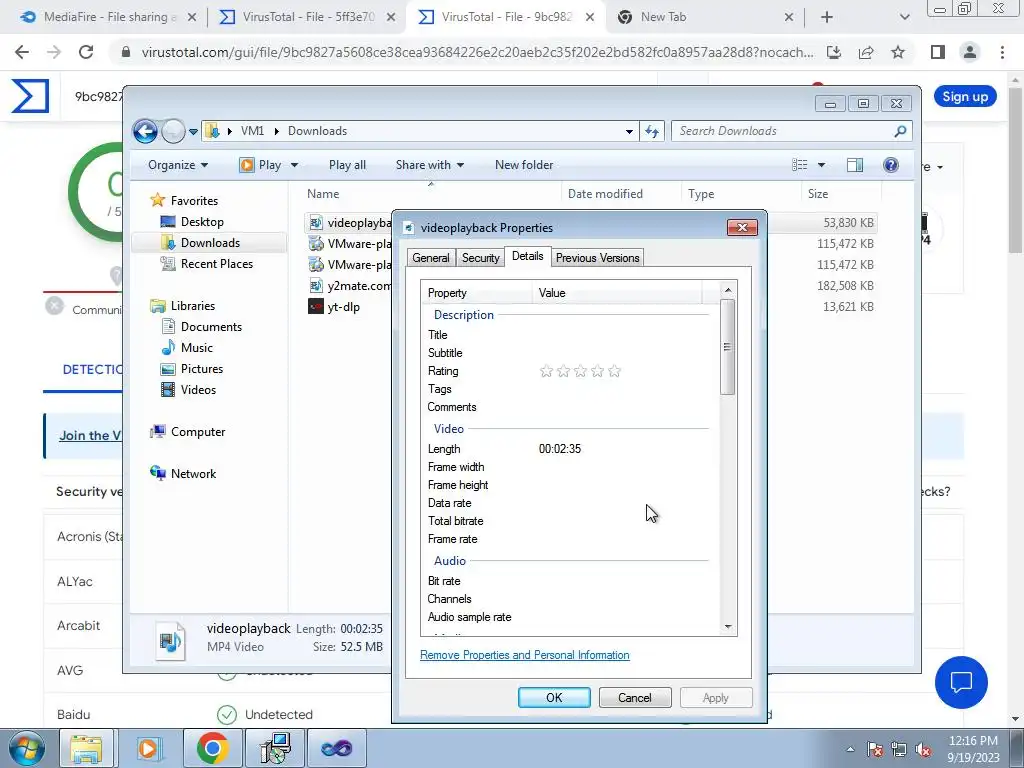Click OK in Properties dialog
Viewport: 1024px width, 768px height.
(554, 697)
